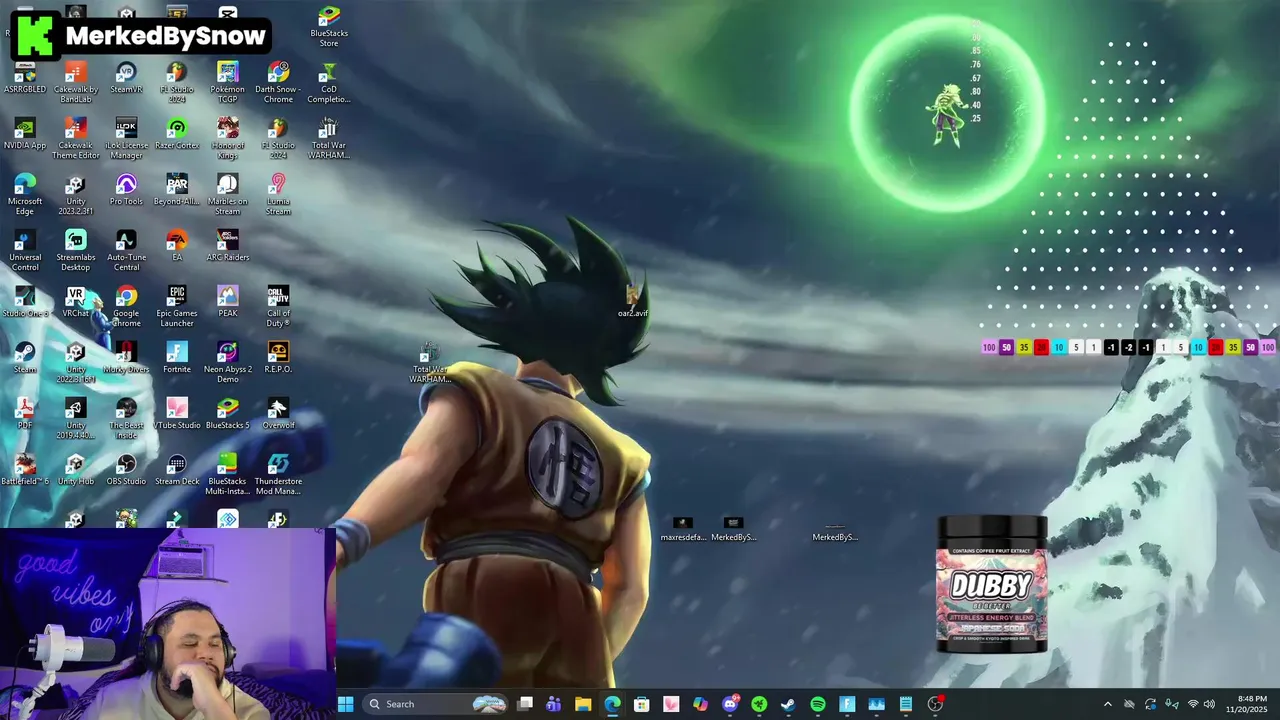Select the ARC Raiders desktop icon
This screenshot has height=720, width=1280.
coord(228,247)
